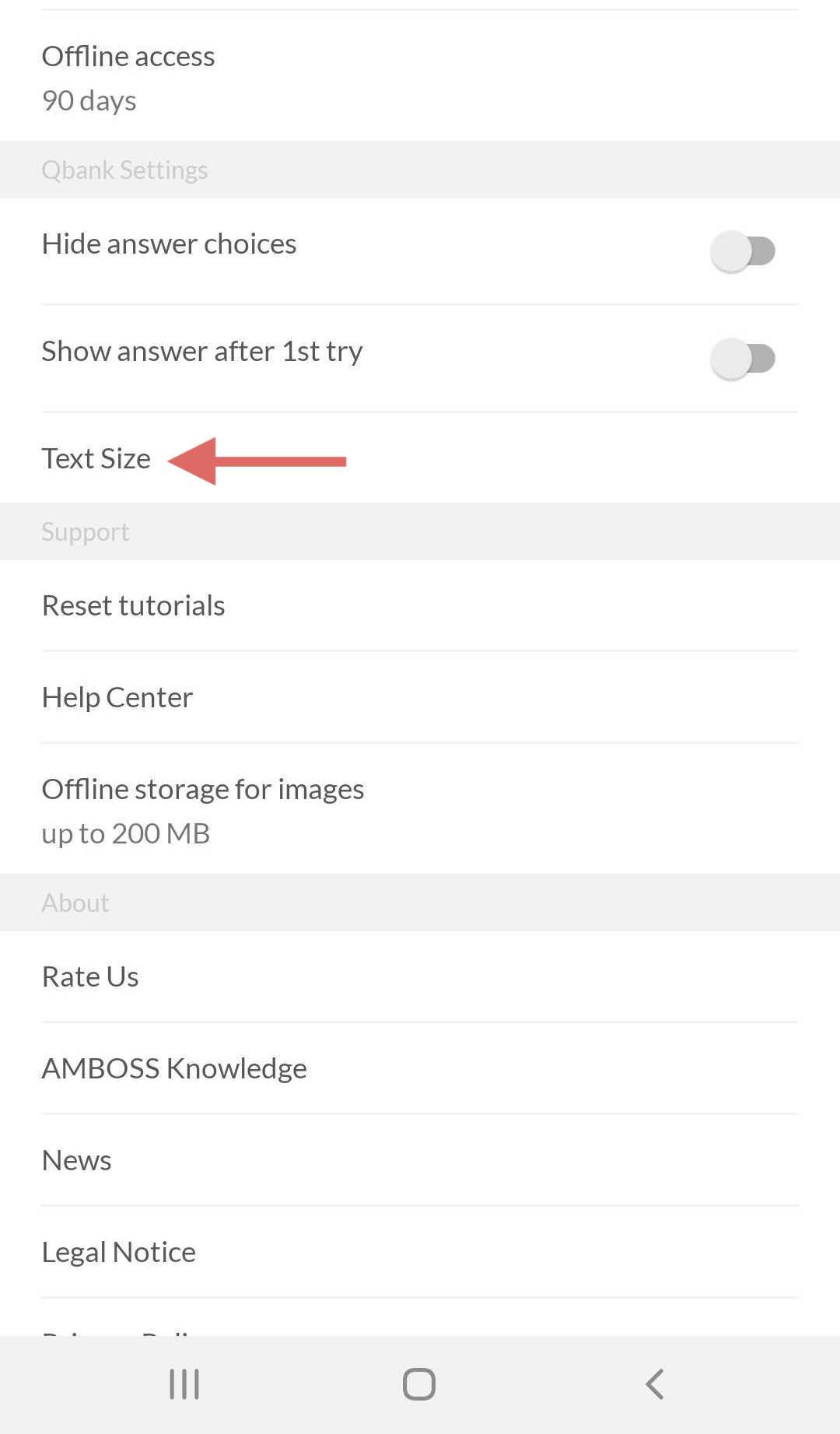
Task: View the News section
Action: [75, 1160]
